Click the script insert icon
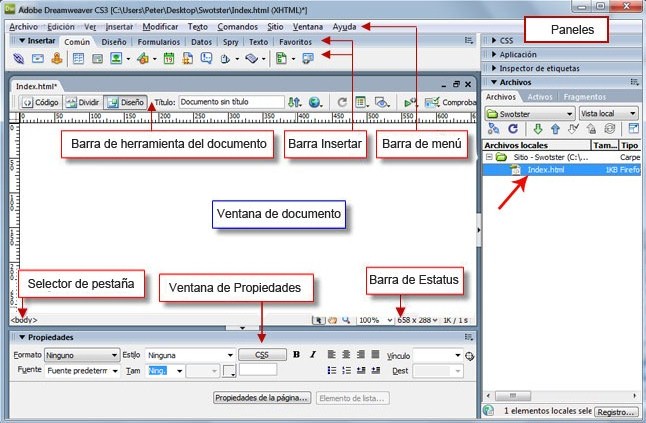This screenshot has width=646, height=423. [x=251, y=59]
